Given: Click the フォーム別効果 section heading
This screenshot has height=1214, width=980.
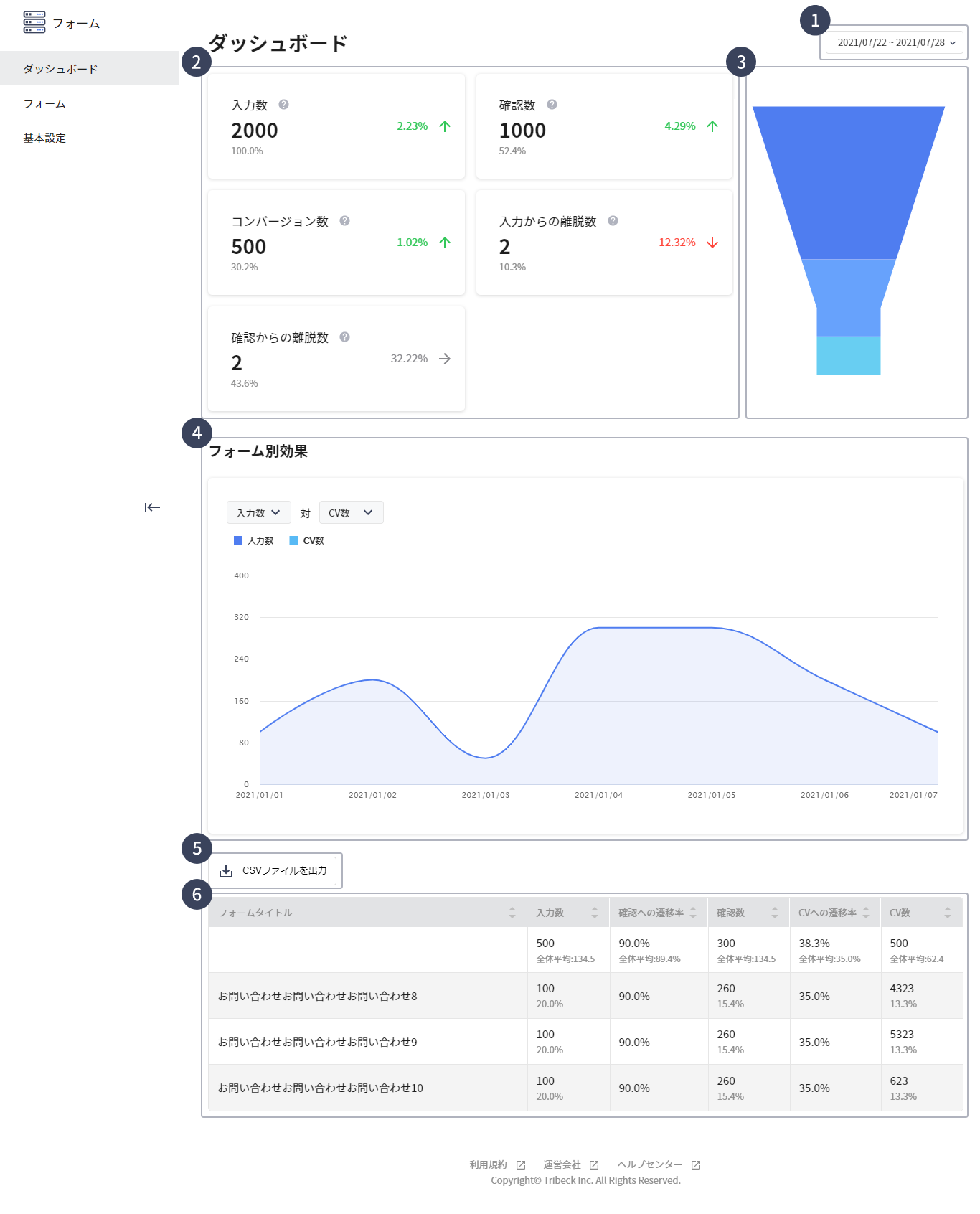Looking at the screenshot, I should (x=258, y=451).
